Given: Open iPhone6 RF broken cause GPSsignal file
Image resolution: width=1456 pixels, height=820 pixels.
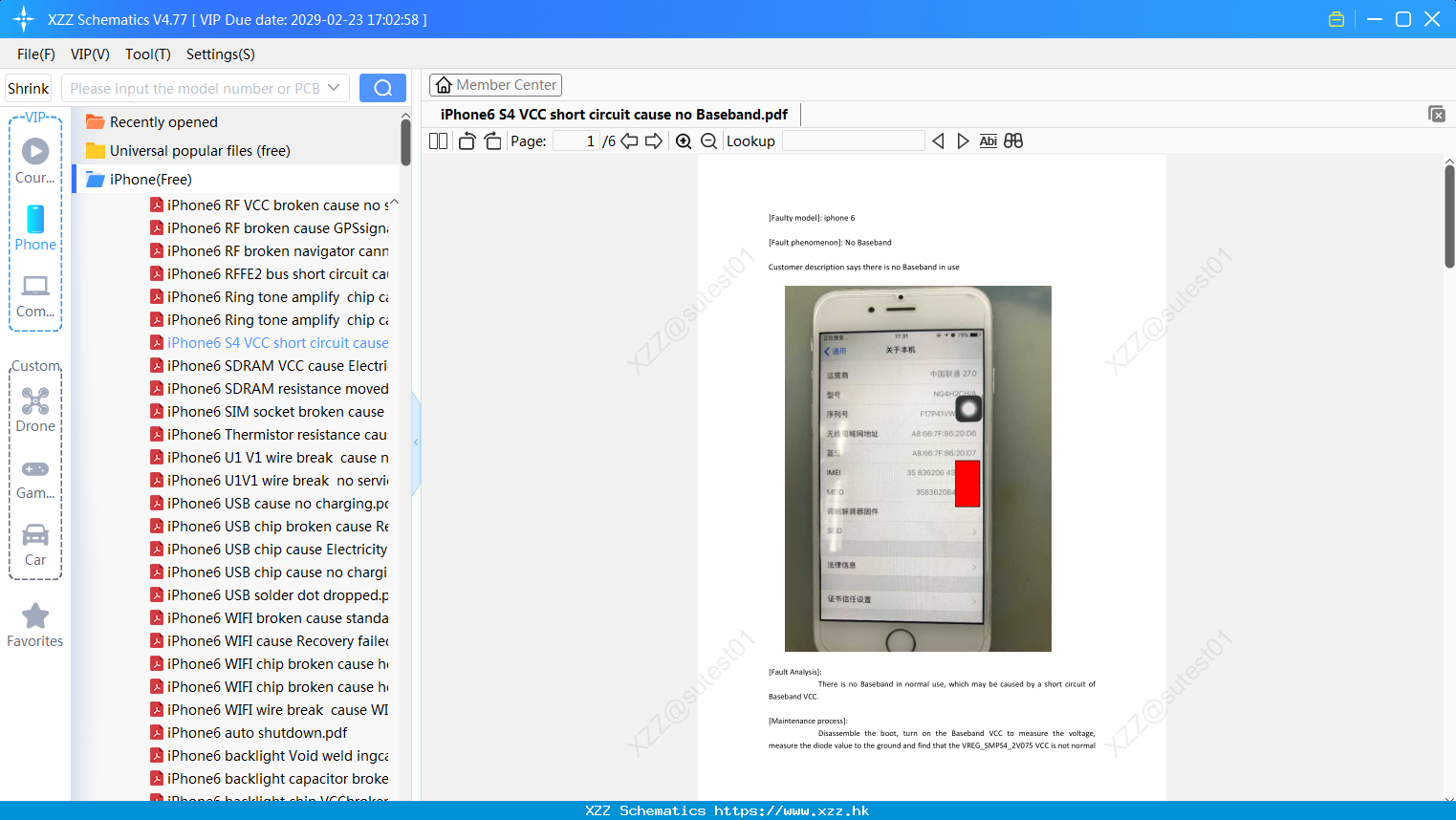Looking at the screenshot, I should coord(270,227).
